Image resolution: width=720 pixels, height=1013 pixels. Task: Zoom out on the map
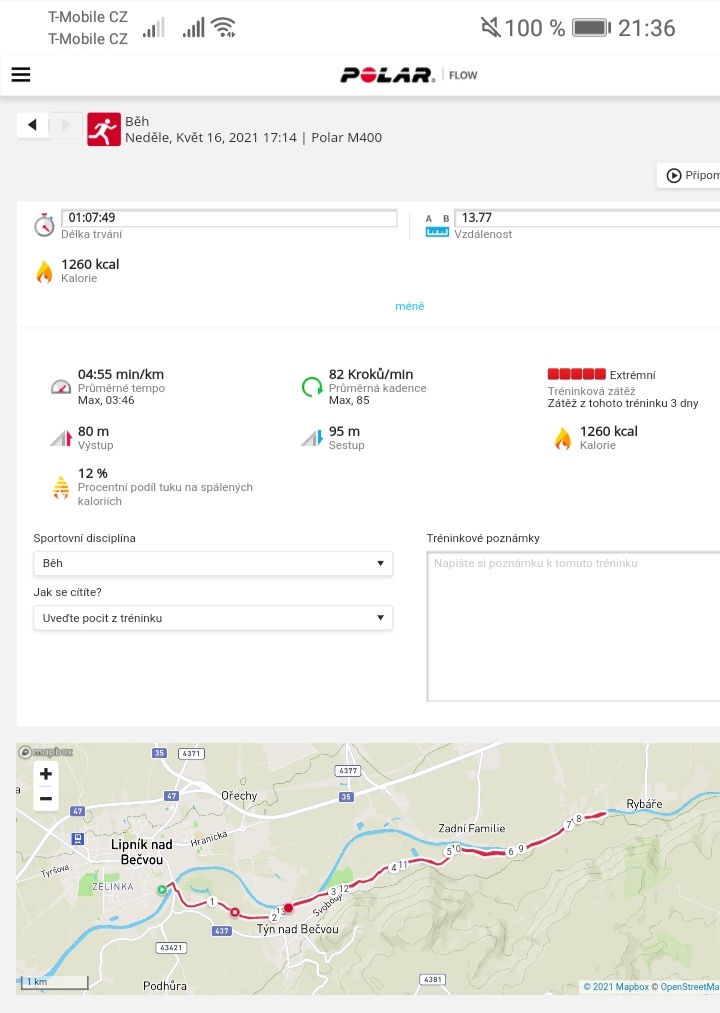(x=46, y=799)
